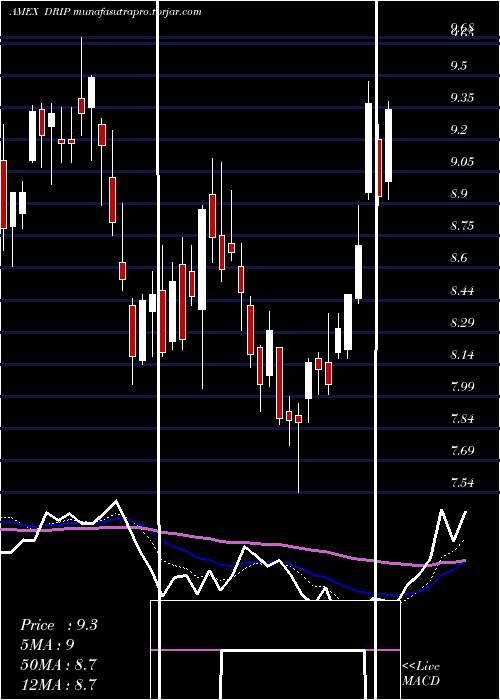Click the <<Live MACD label
This screenshot has width=500, height=700.
pos(421,674)
